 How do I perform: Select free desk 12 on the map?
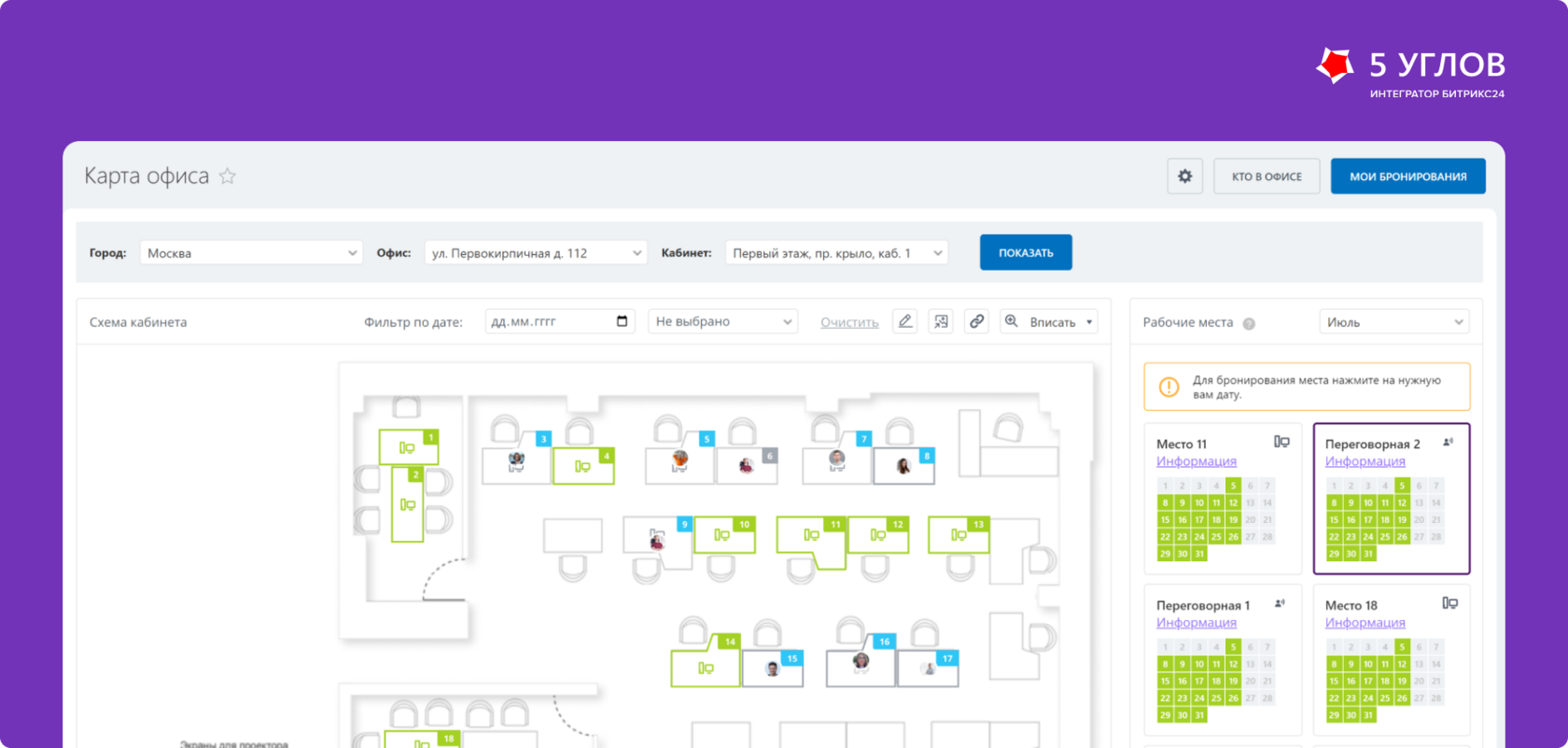pyautogui.click(x=878, y=535)
